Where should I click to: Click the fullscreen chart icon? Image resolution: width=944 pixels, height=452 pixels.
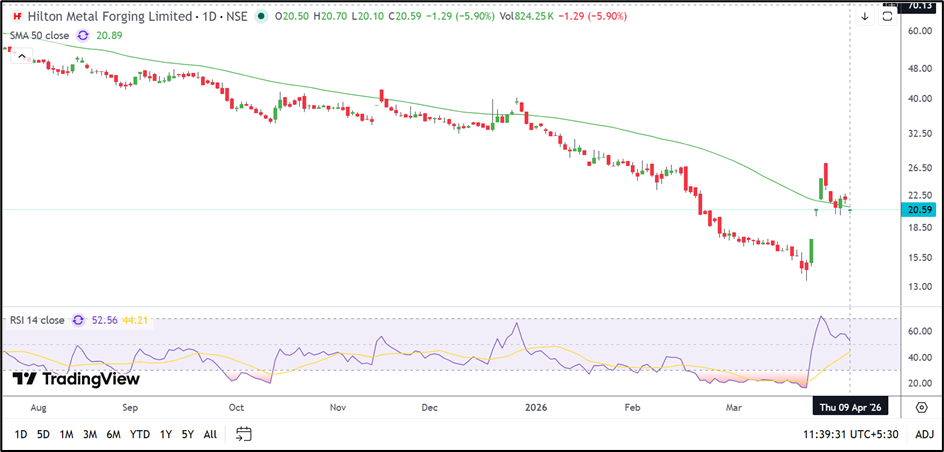pyautogui.click(x=889, y=16)
